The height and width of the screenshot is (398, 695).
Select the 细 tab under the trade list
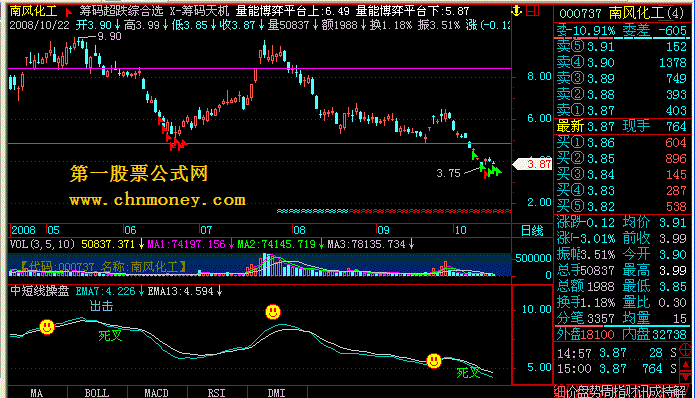click(560, 391)
